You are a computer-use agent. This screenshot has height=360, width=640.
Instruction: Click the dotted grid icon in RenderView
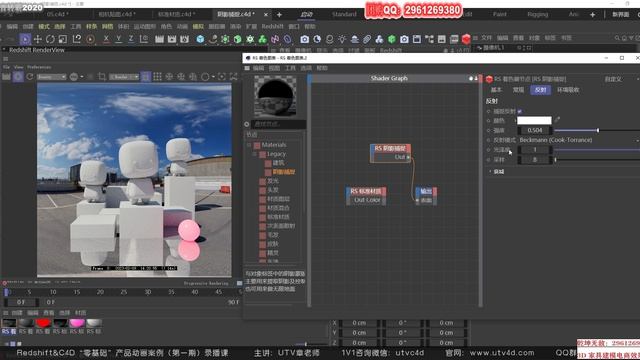pyautogui.click(x=158, y=77)
